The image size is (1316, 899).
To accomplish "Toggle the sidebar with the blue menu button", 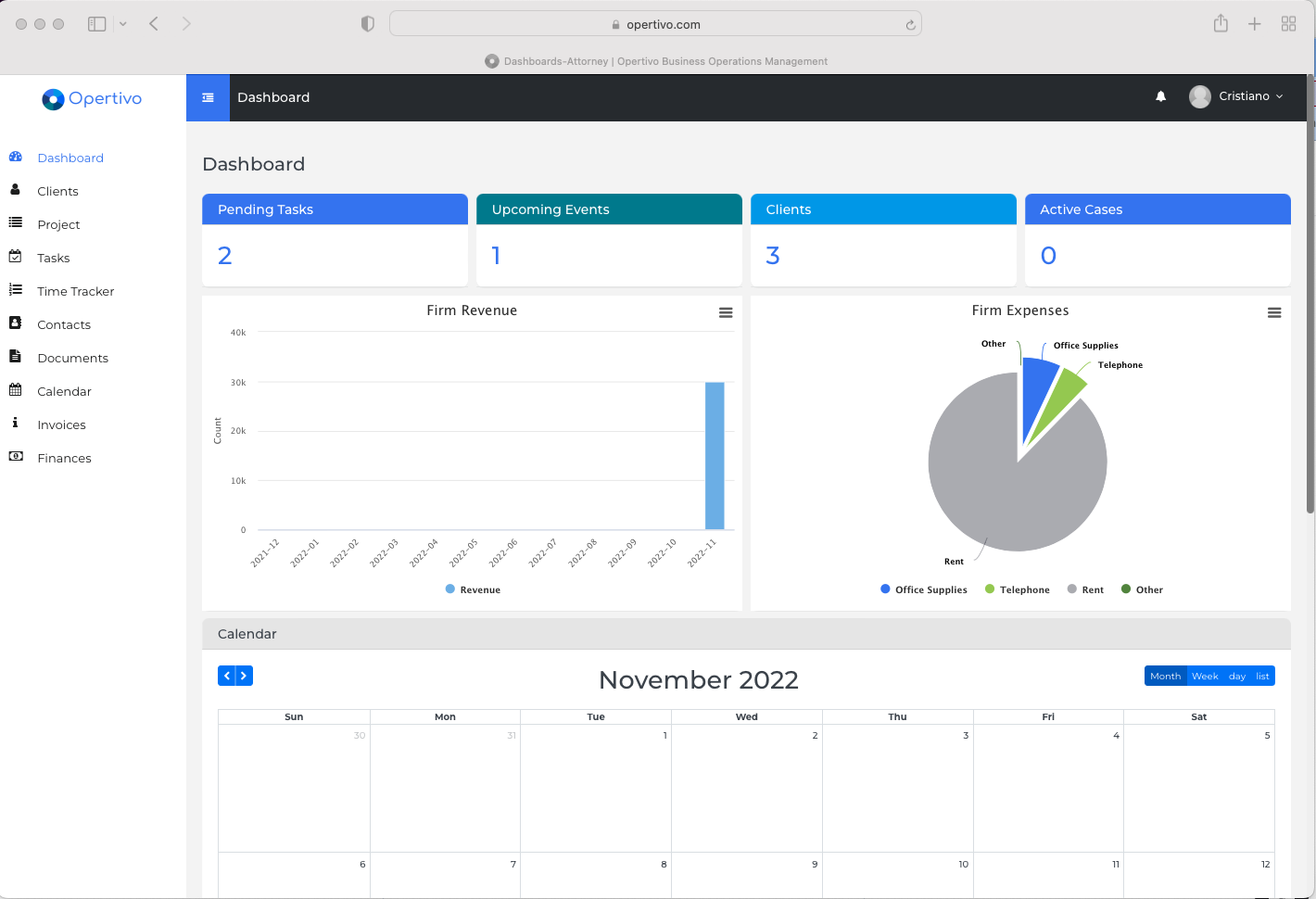I will [208, 97].
